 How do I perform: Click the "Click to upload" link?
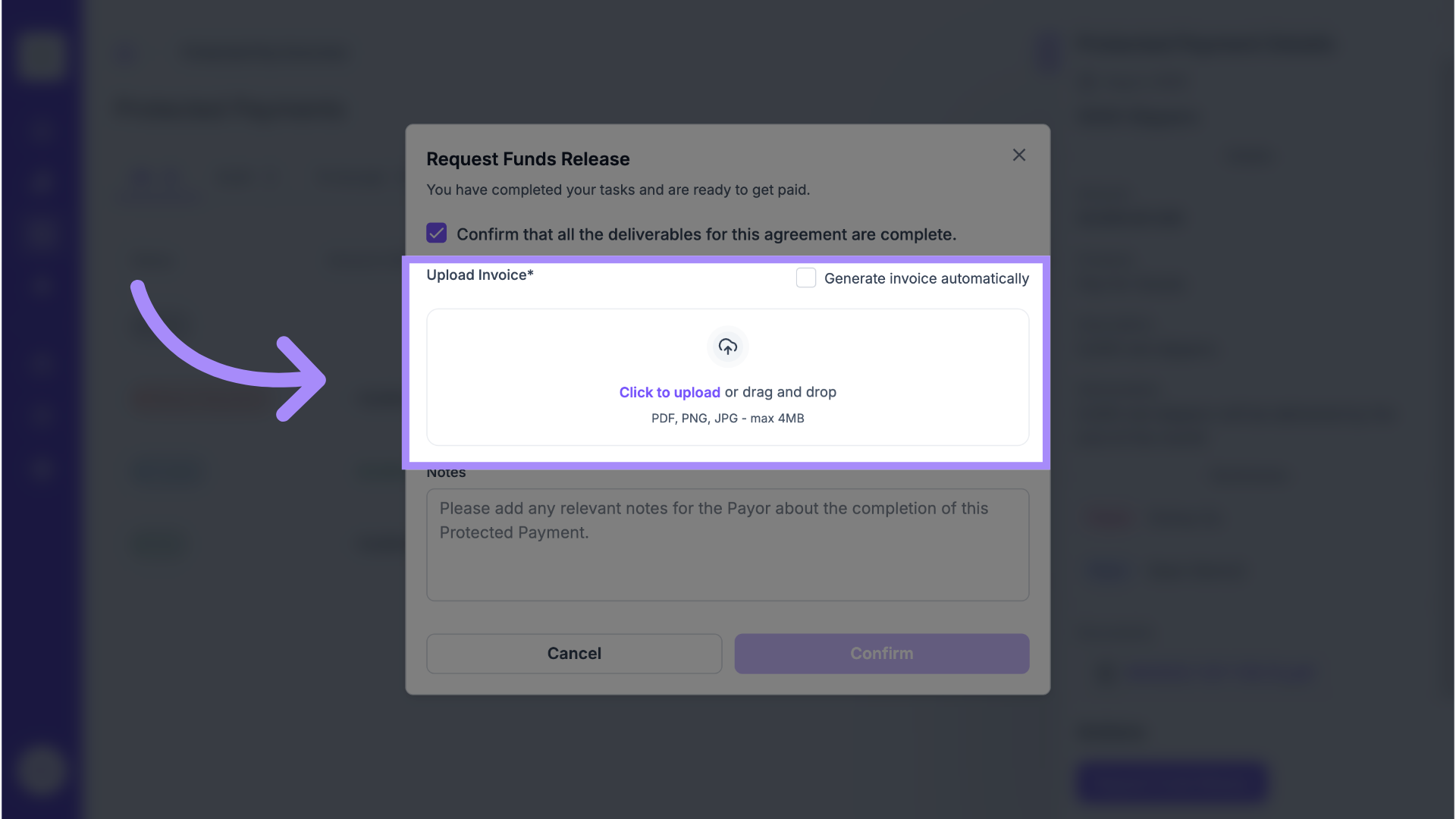pyautogui.click(x=669, y=392)
